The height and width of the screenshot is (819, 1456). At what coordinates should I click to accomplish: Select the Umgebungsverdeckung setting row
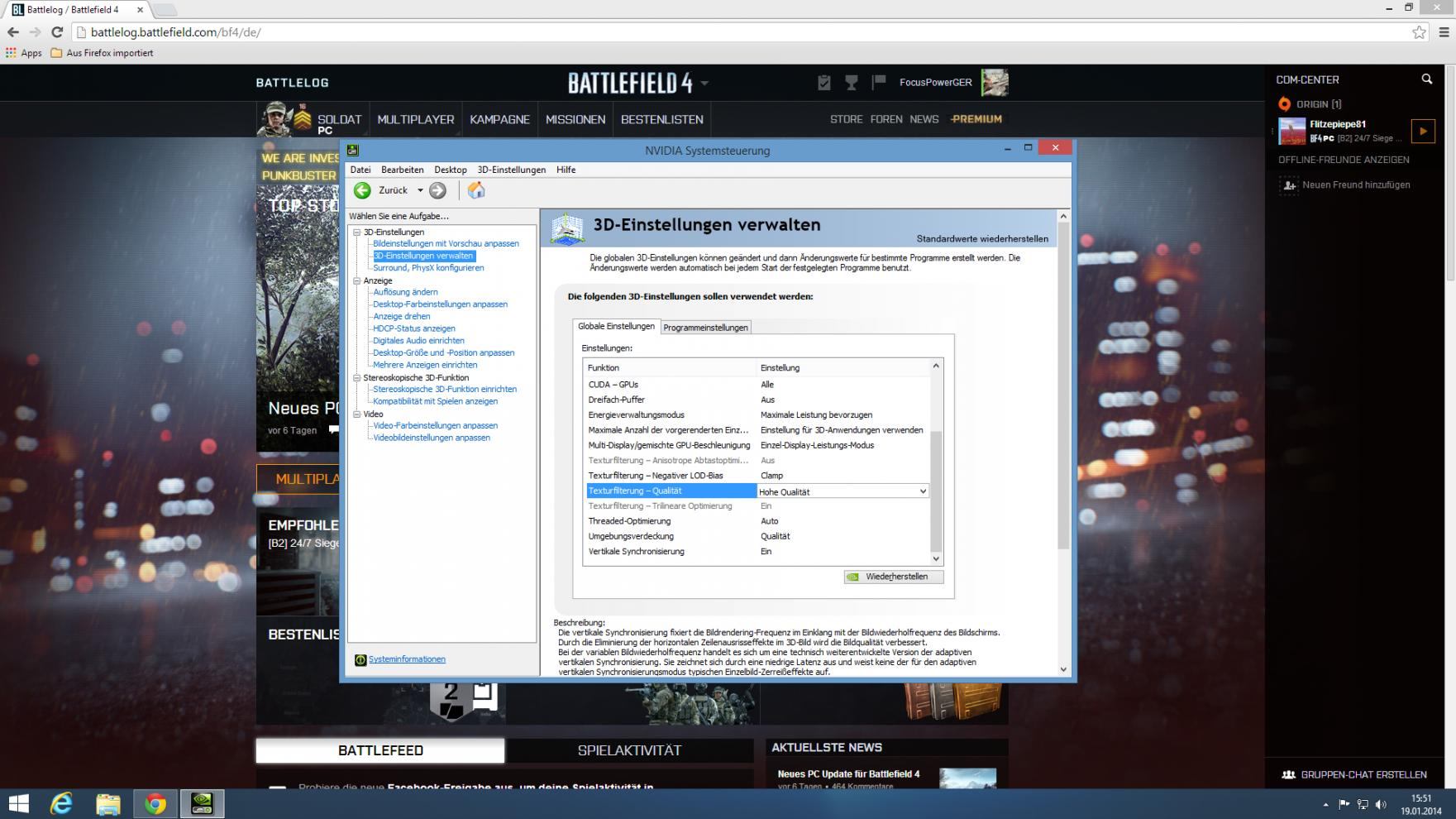(757, 536)
